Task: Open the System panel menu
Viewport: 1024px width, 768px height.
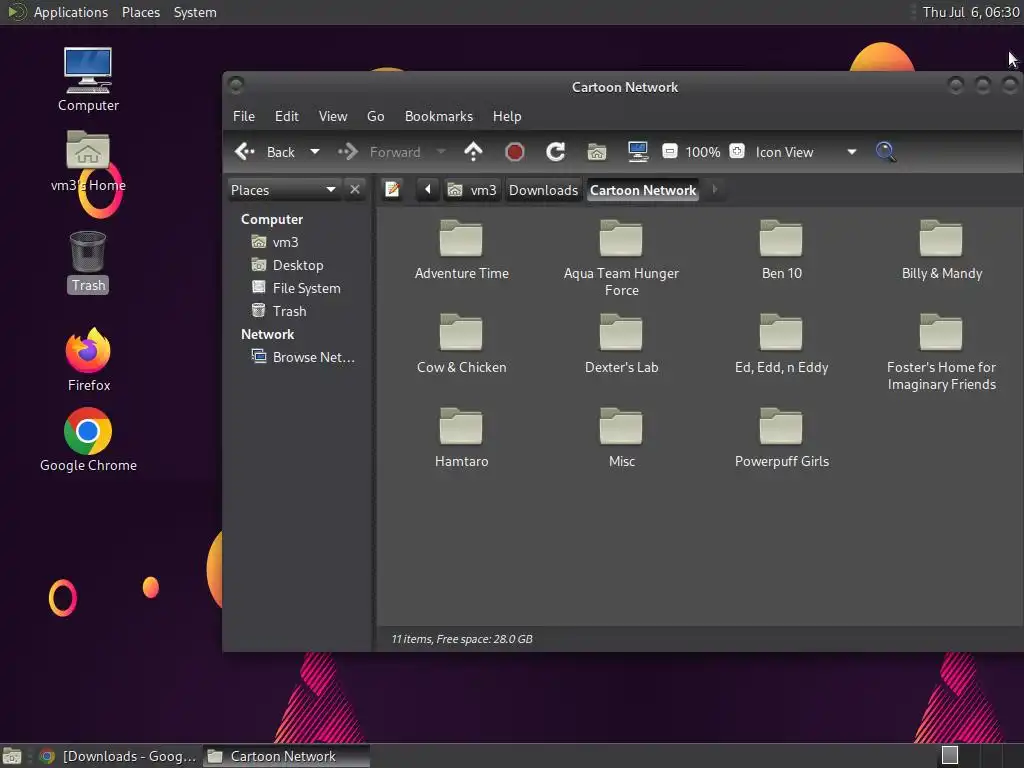Action: [x=195, y=12]
